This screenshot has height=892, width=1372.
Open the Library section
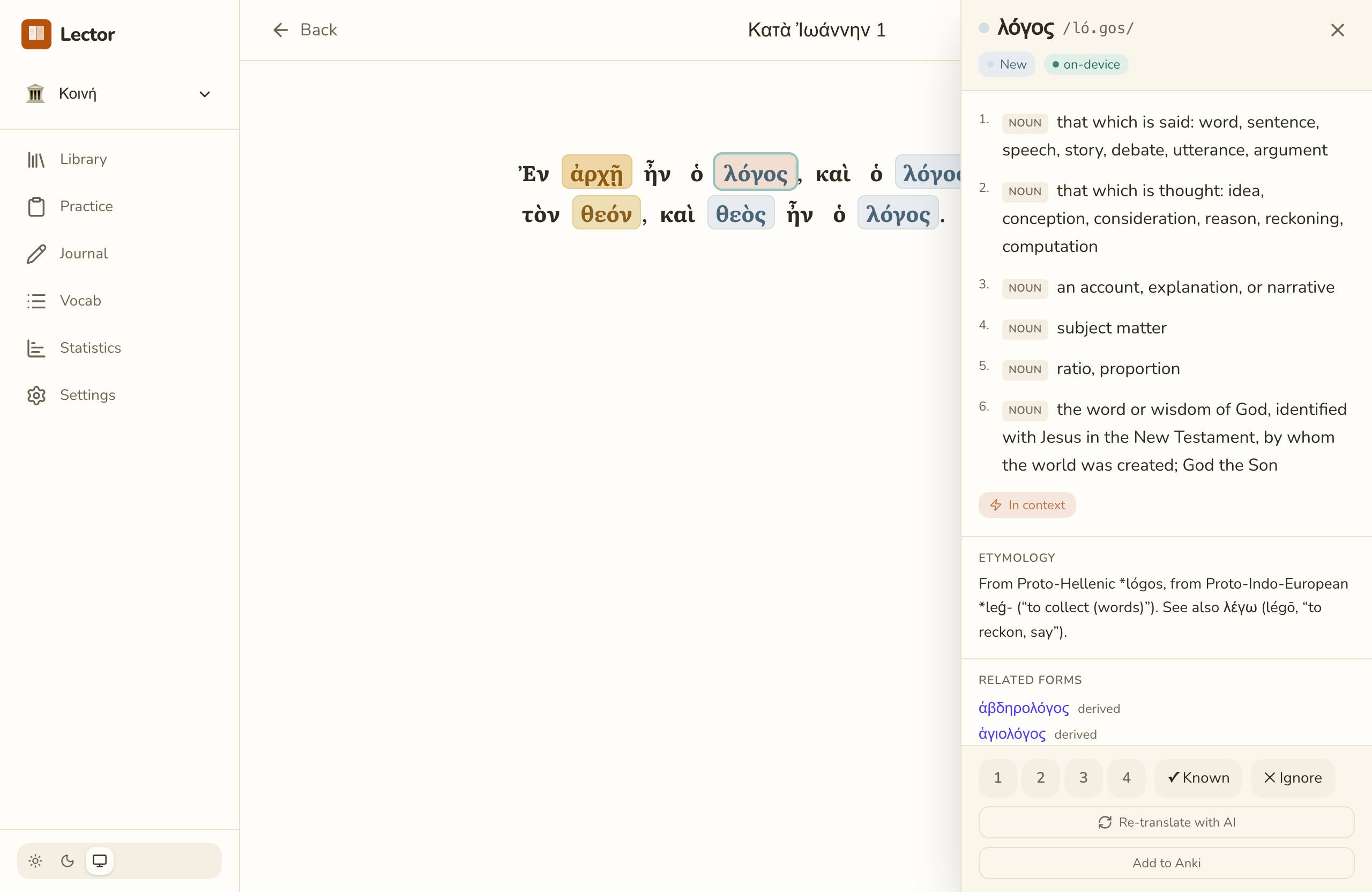[120, 159]
